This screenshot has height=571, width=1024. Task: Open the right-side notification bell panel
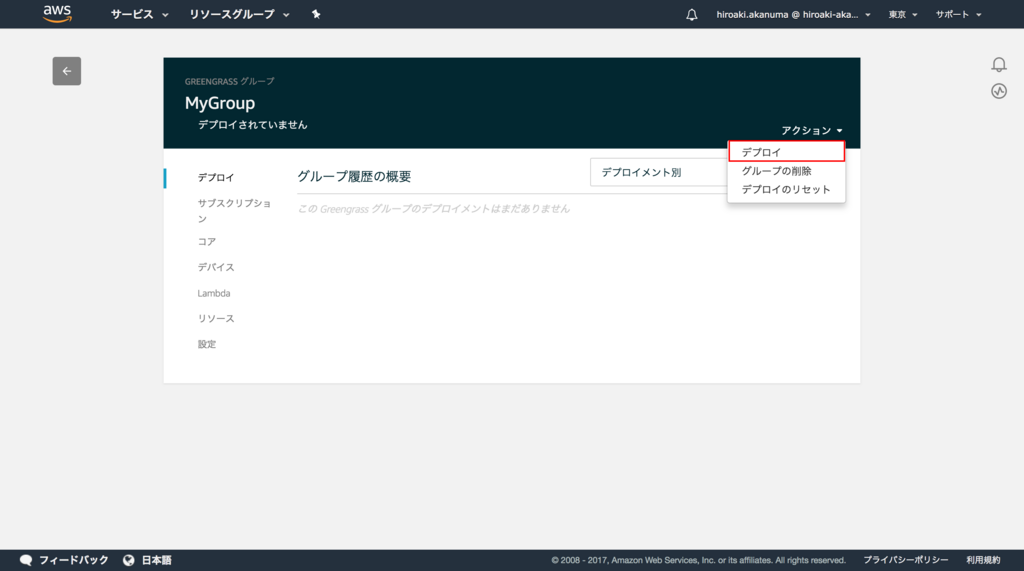999,65
